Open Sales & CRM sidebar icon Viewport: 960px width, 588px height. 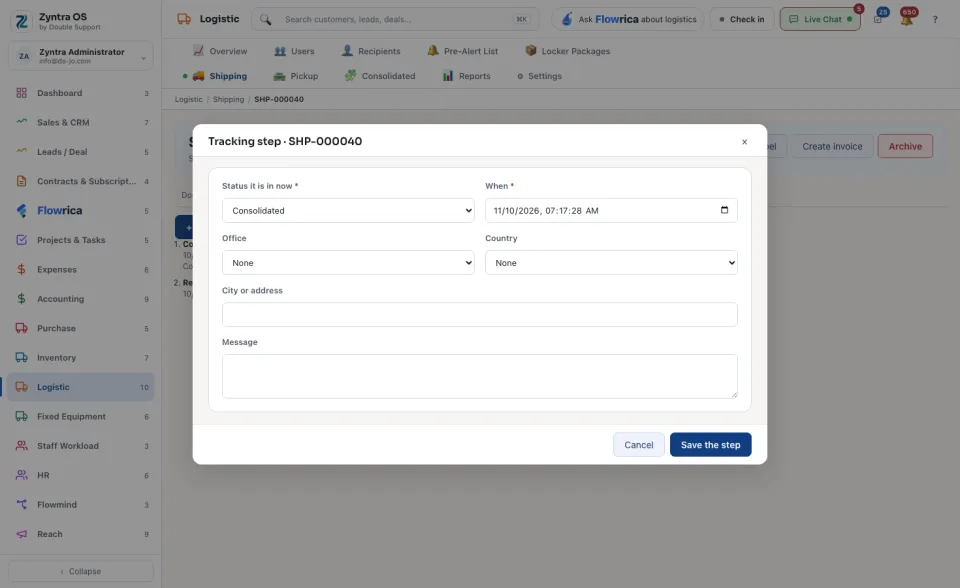coord(21,122)
